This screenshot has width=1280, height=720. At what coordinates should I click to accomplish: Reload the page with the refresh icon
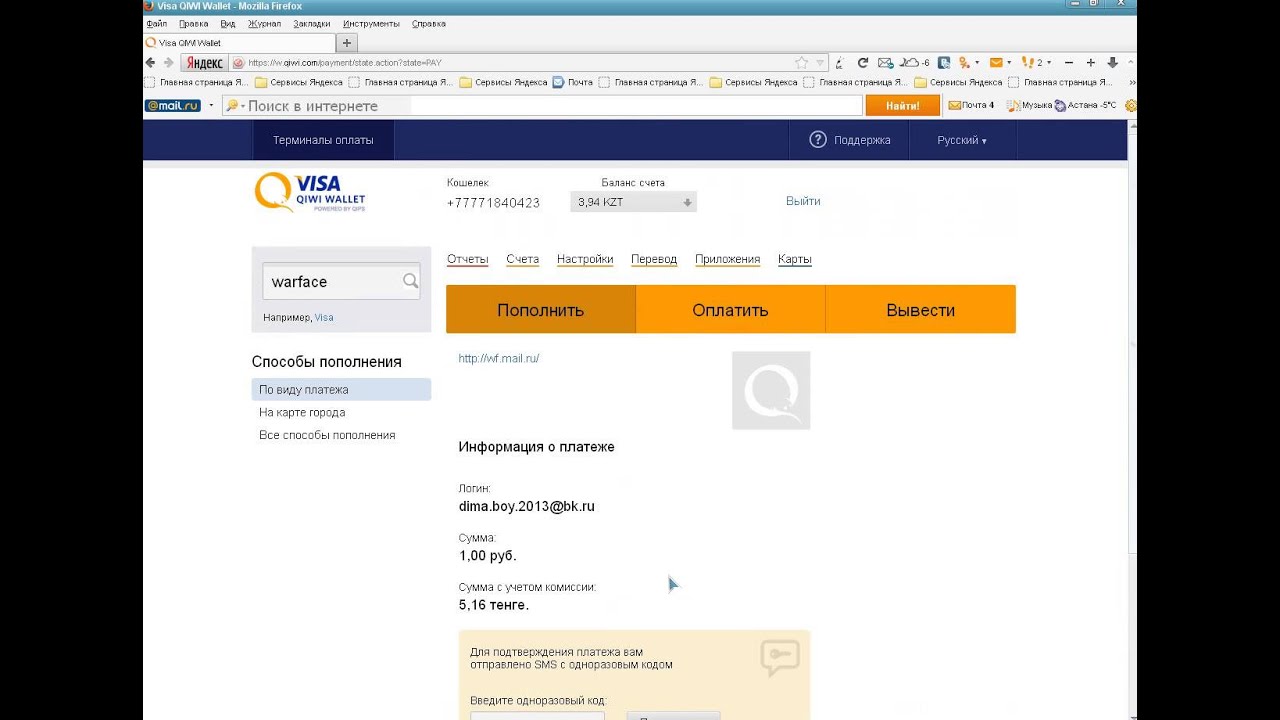point(863,62)
